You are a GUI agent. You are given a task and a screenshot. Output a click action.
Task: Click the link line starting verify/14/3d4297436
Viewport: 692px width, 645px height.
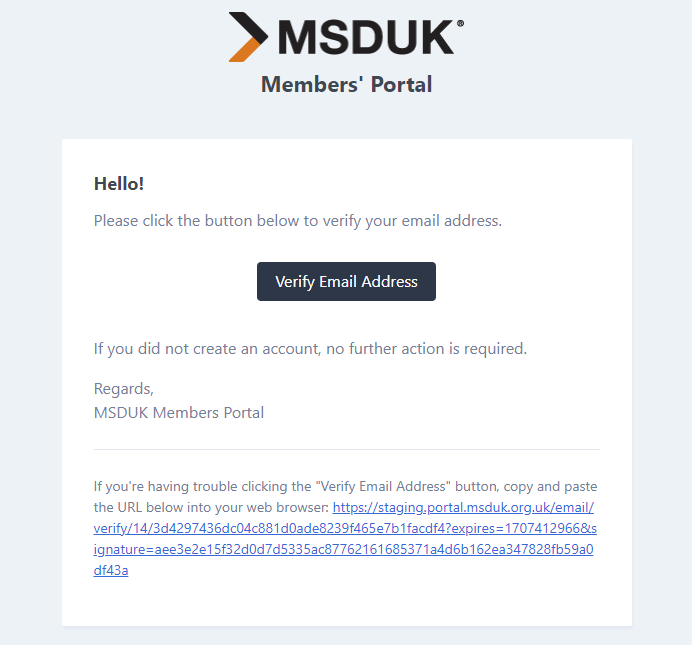[x=345, y=528]
